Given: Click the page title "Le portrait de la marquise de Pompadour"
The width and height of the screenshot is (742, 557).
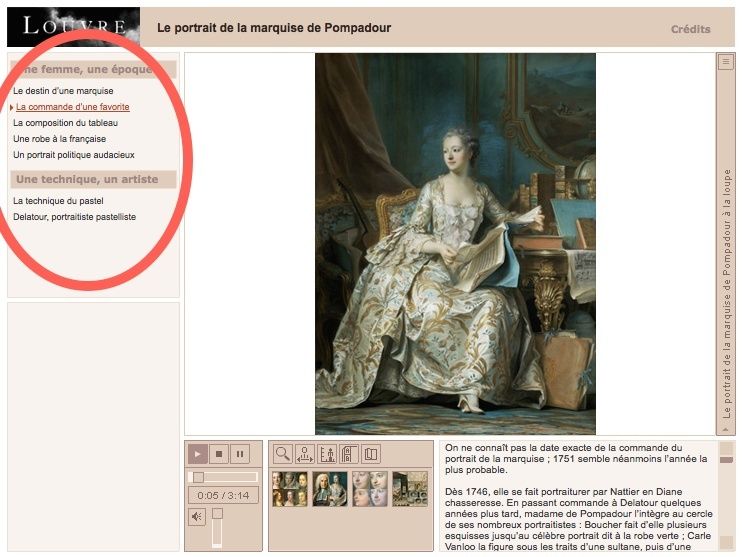Looking at the screenshot, I should tap(274, 28).
